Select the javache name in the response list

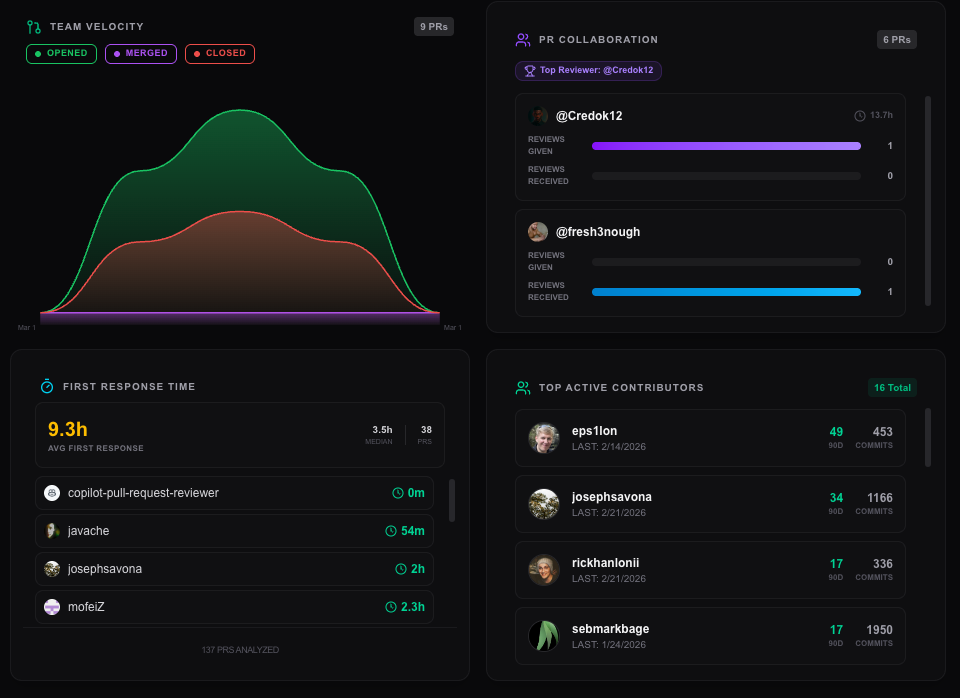click(x=88, y=531)
